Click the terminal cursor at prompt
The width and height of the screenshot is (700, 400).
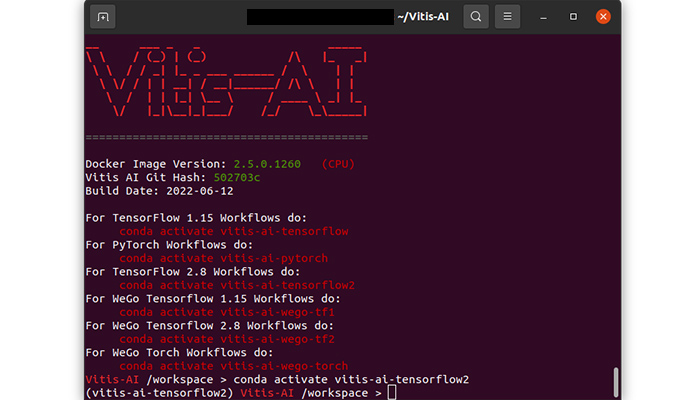[392, 392]
